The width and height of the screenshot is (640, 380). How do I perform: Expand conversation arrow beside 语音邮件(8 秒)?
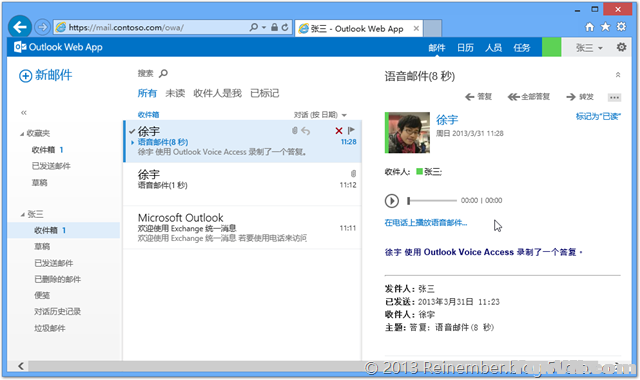[x=133, y=142]
